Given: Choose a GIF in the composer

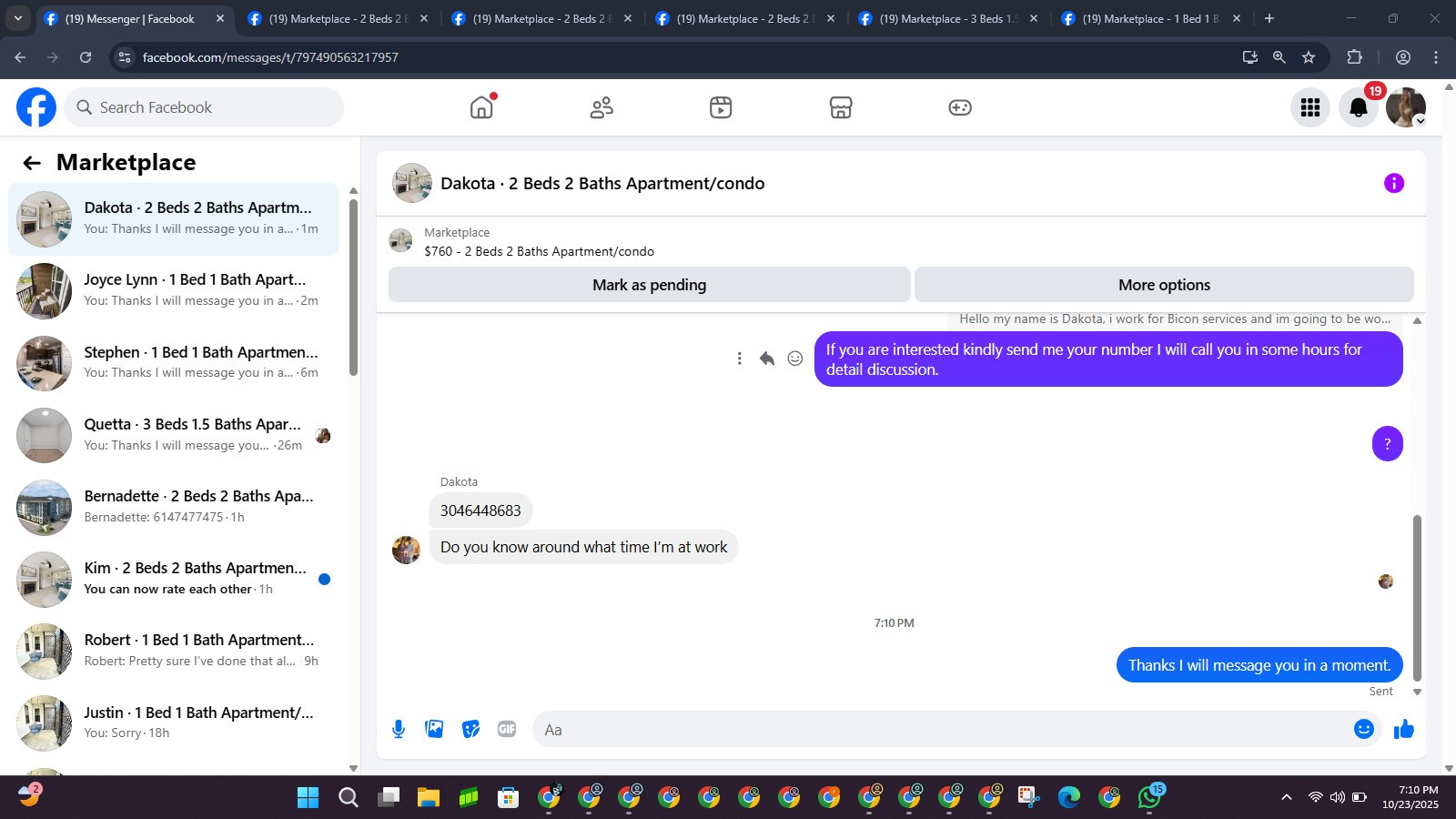Looking at the screenshot, I should click(x=507, y=729).
